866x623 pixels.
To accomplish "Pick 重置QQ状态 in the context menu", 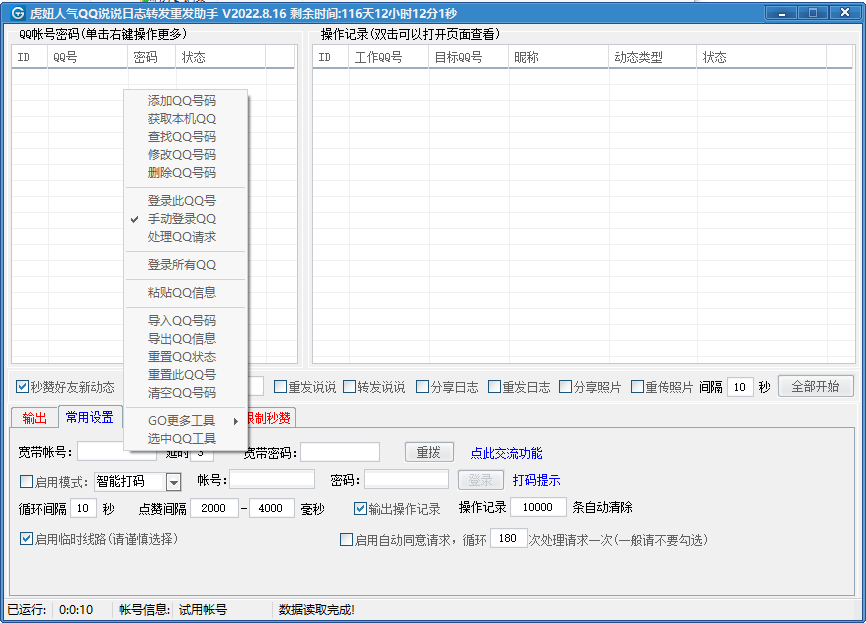I will [186, 356].
